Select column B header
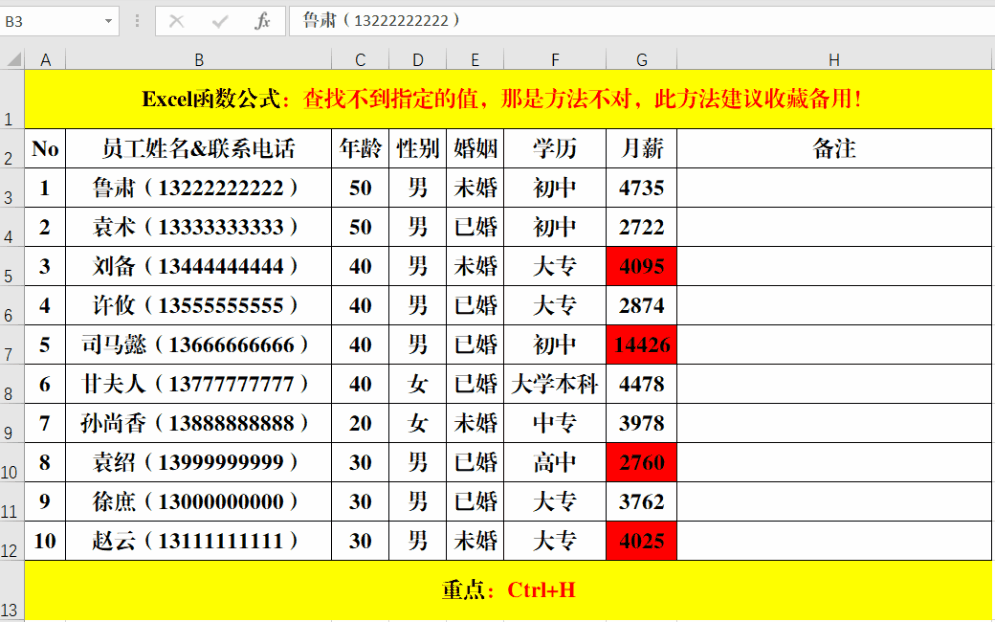Viewport: 995px width, 622px height. 199,60
